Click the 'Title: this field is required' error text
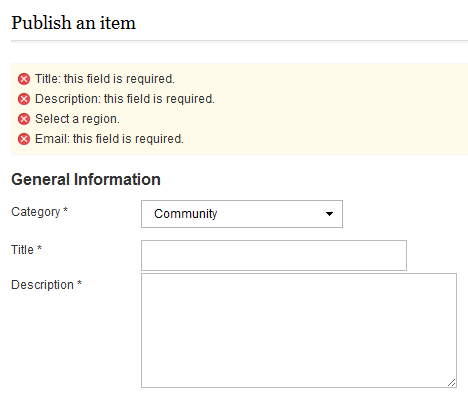 pyautogui.click(x=105, y=79)
